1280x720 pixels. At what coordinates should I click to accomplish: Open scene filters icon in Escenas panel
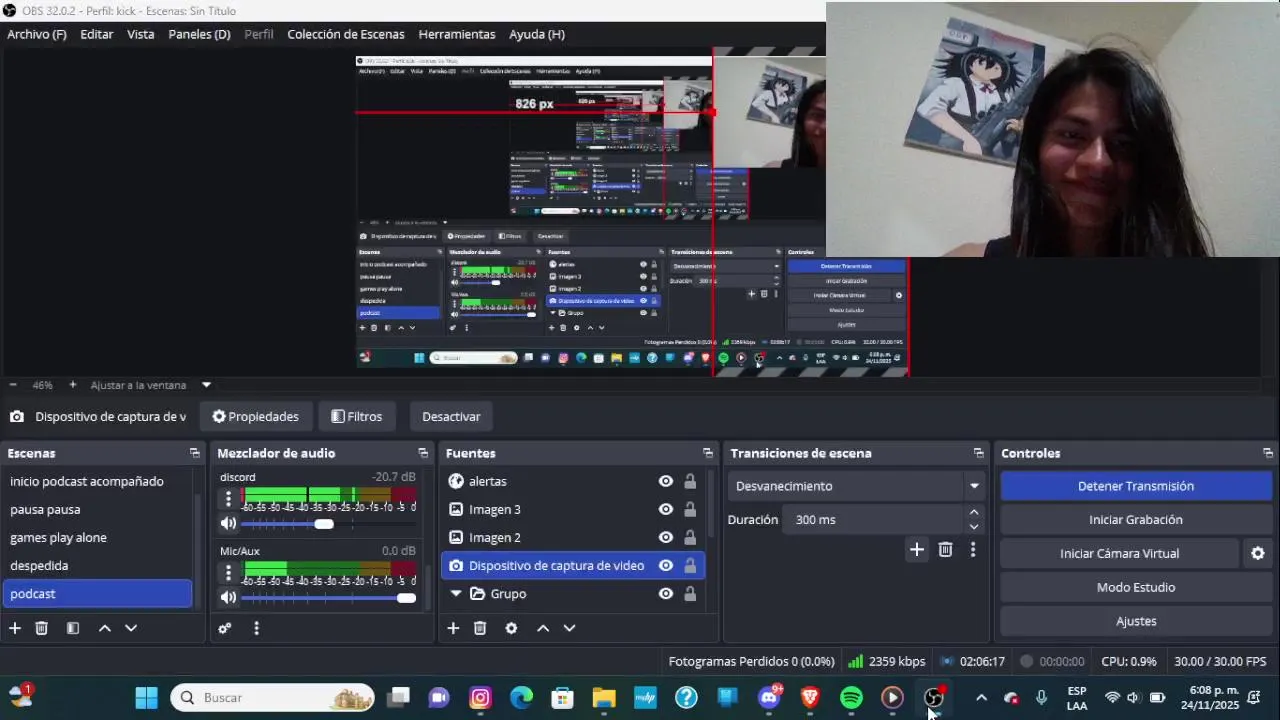pos(73,628)
